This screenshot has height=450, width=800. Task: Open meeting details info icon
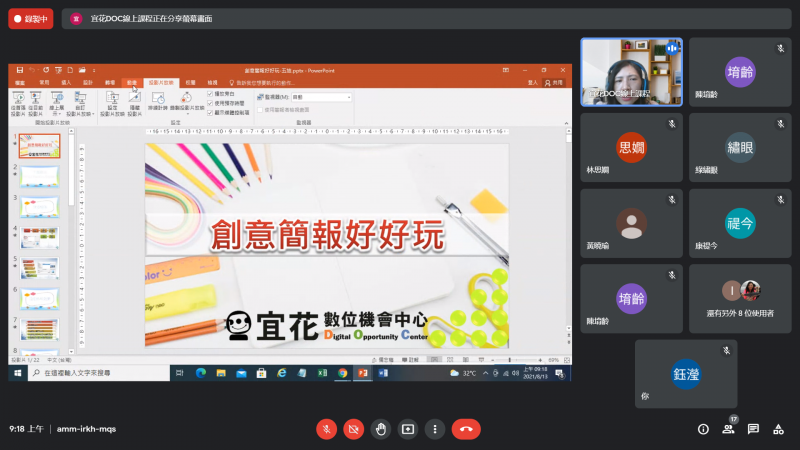[703, 429]
